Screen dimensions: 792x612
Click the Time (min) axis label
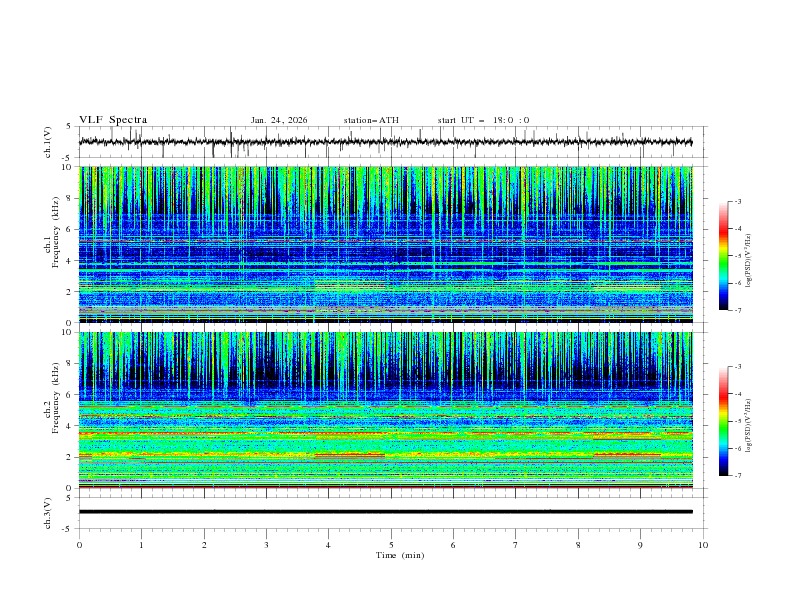(x=400, y=554)
